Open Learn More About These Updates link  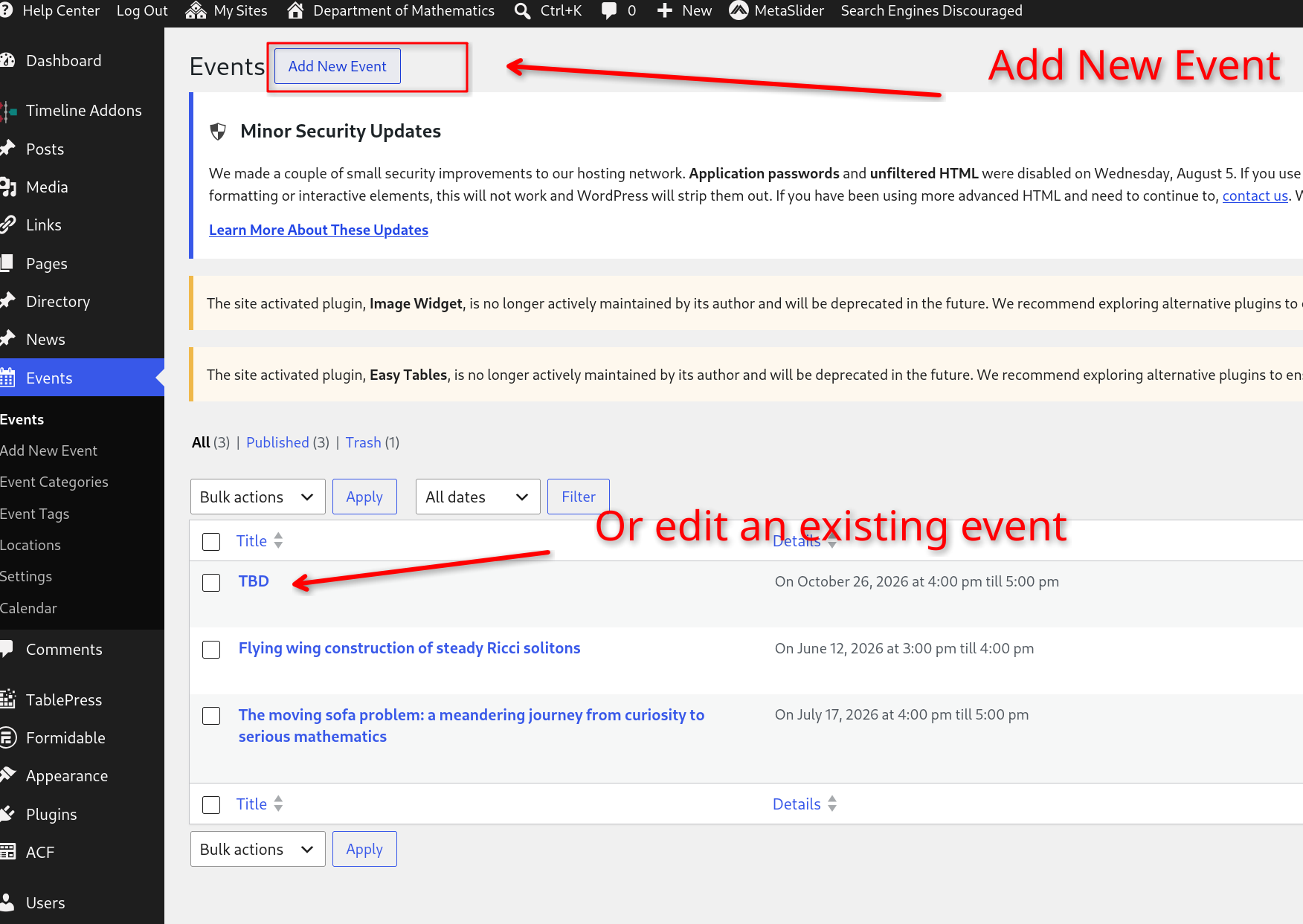click(318, 230)
